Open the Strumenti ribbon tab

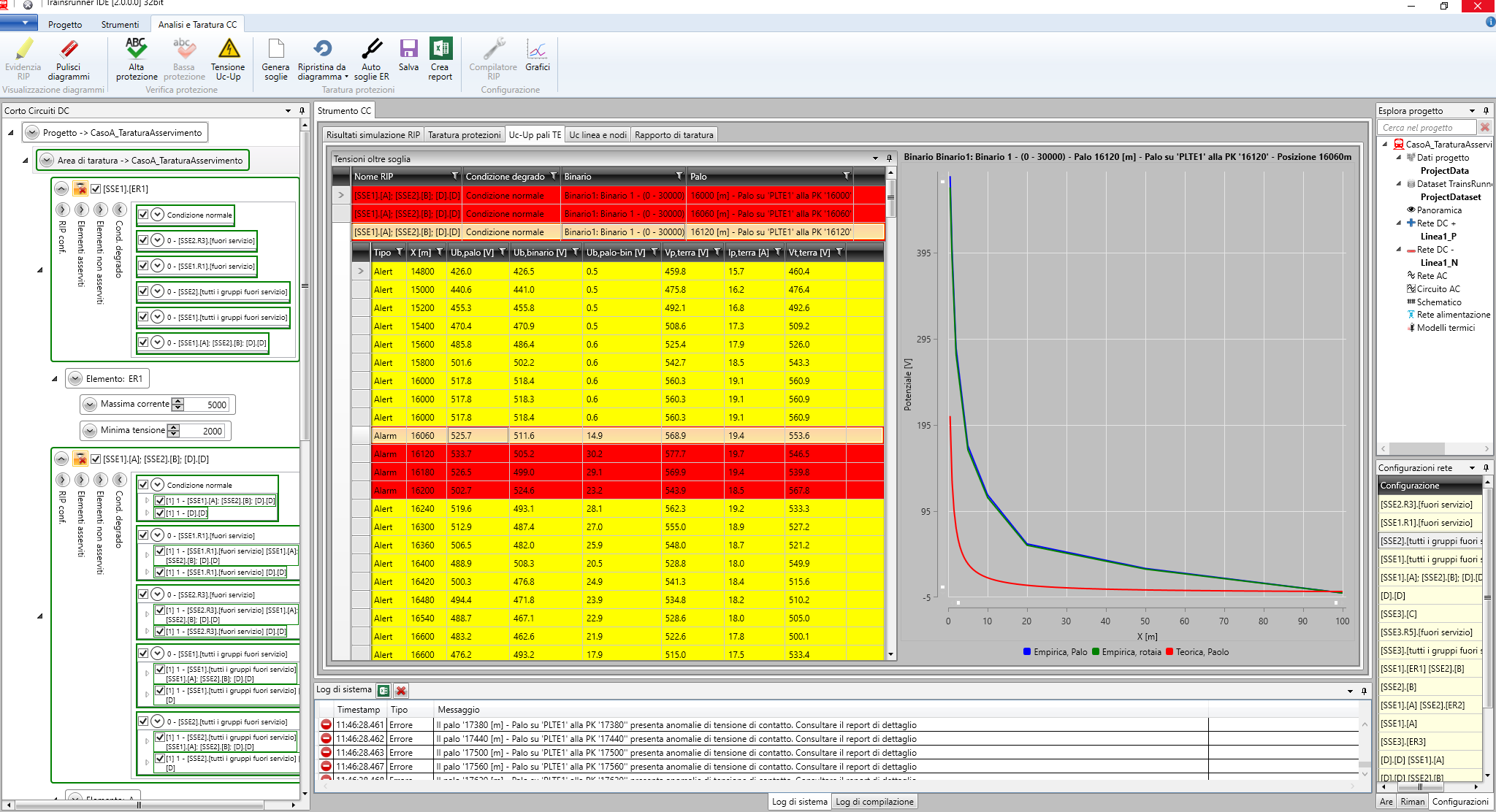pyautogui.click(x=120, y=24)
